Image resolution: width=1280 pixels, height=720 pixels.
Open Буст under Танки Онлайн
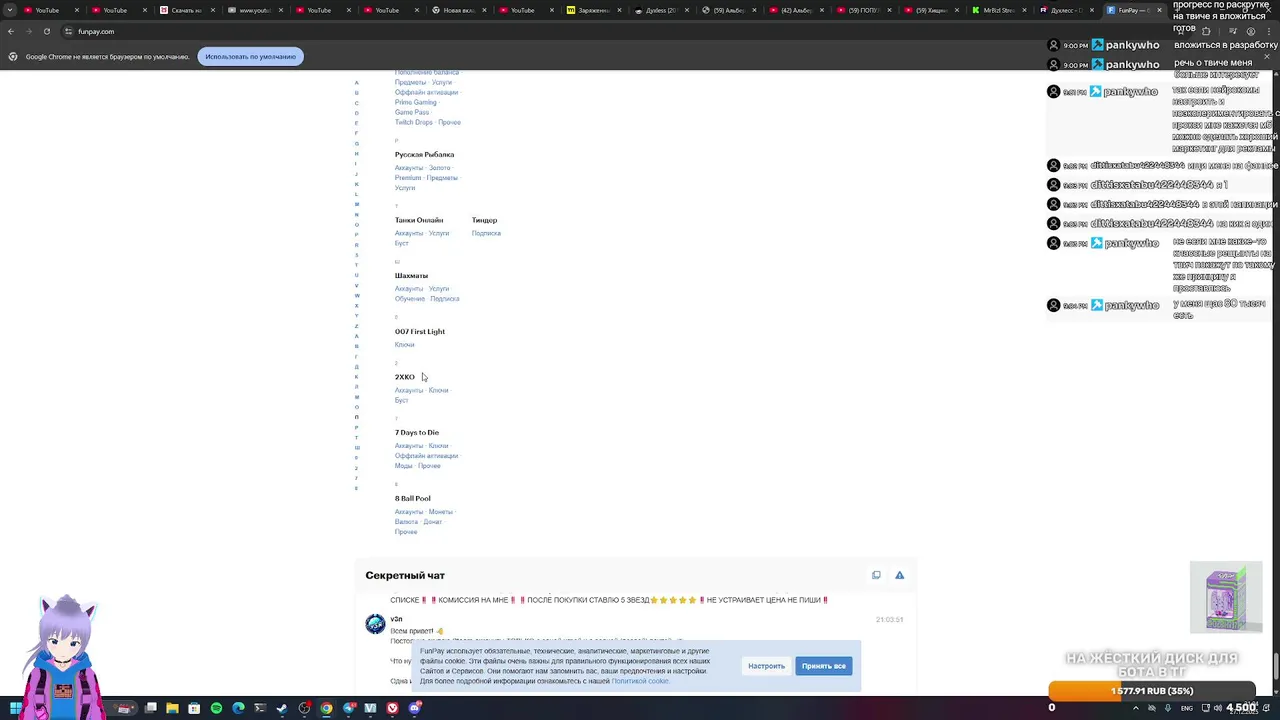pyautogui.click(x=401, y=243)
